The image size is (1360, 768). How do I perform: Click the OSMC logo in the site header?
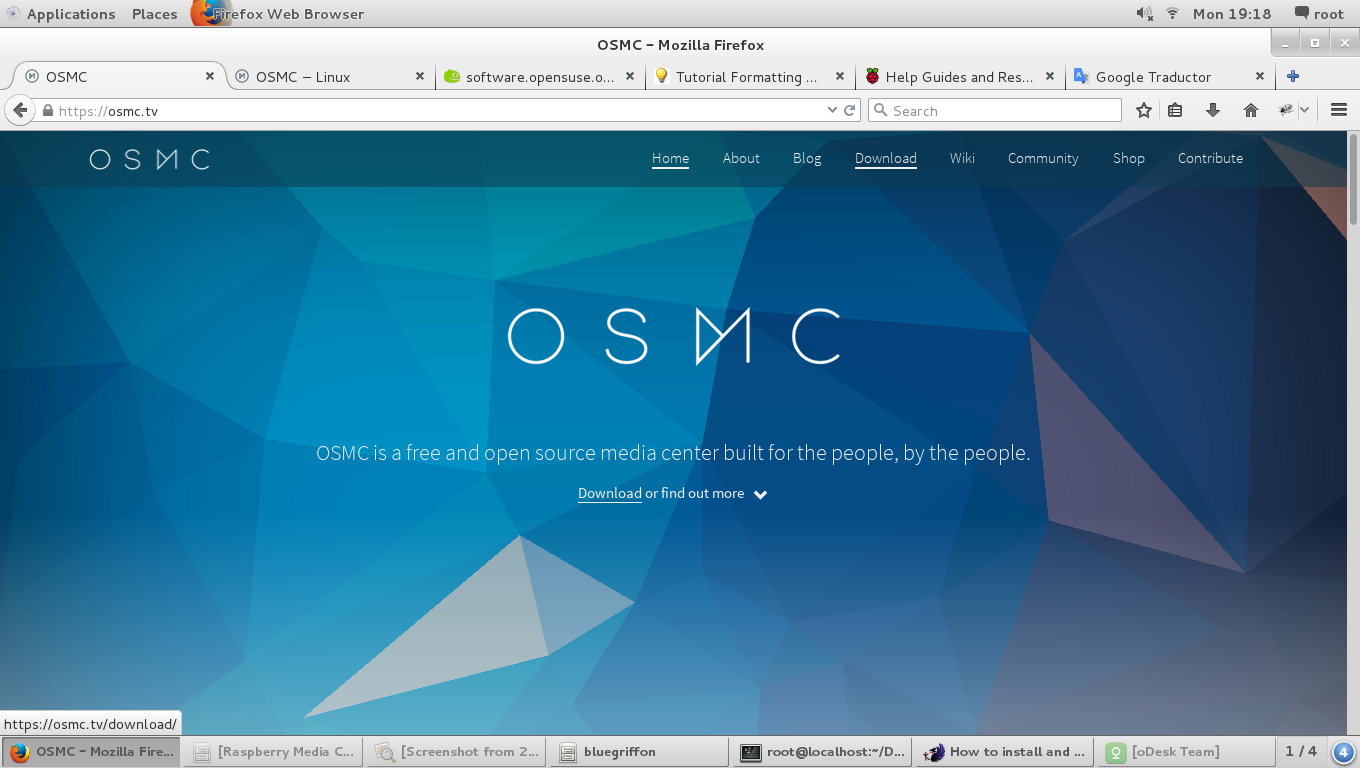150,159
